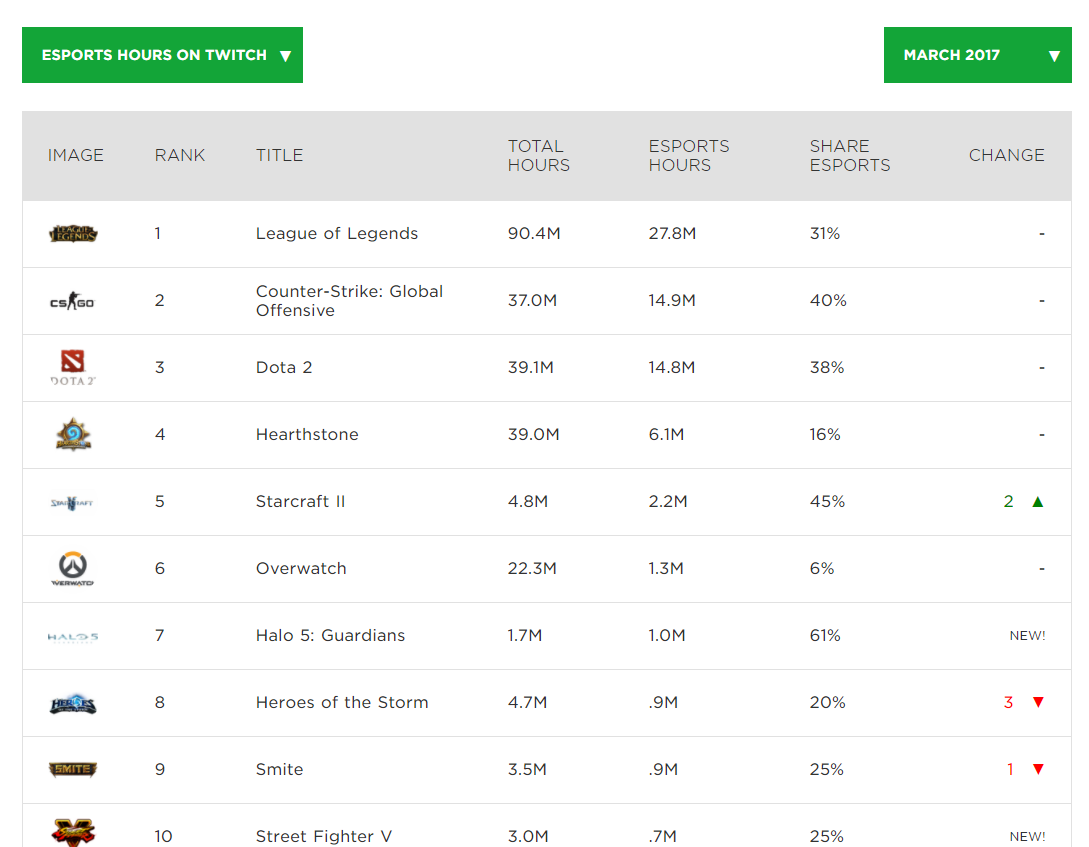Click the Smite logo icon
Image resolution: width=1089 pixels, height=847 pixels.
point(73,770)
